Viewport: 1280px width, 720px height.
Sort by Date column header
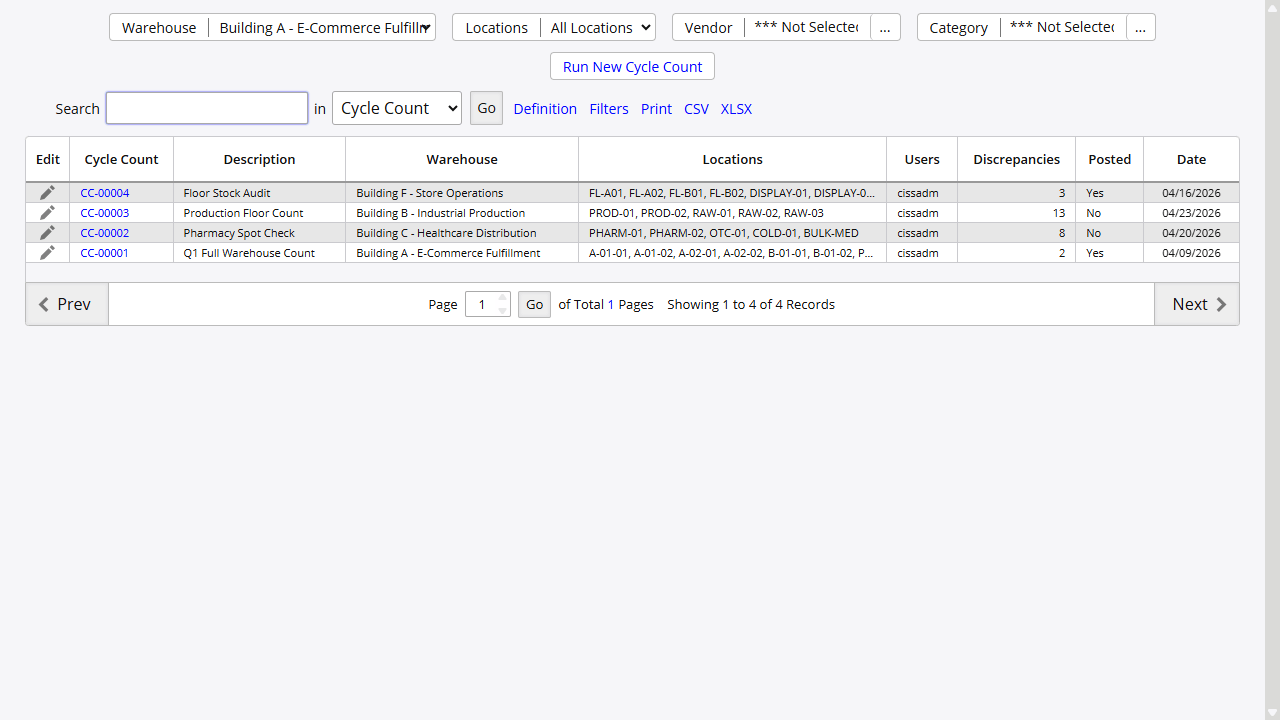click(1191, 159)
